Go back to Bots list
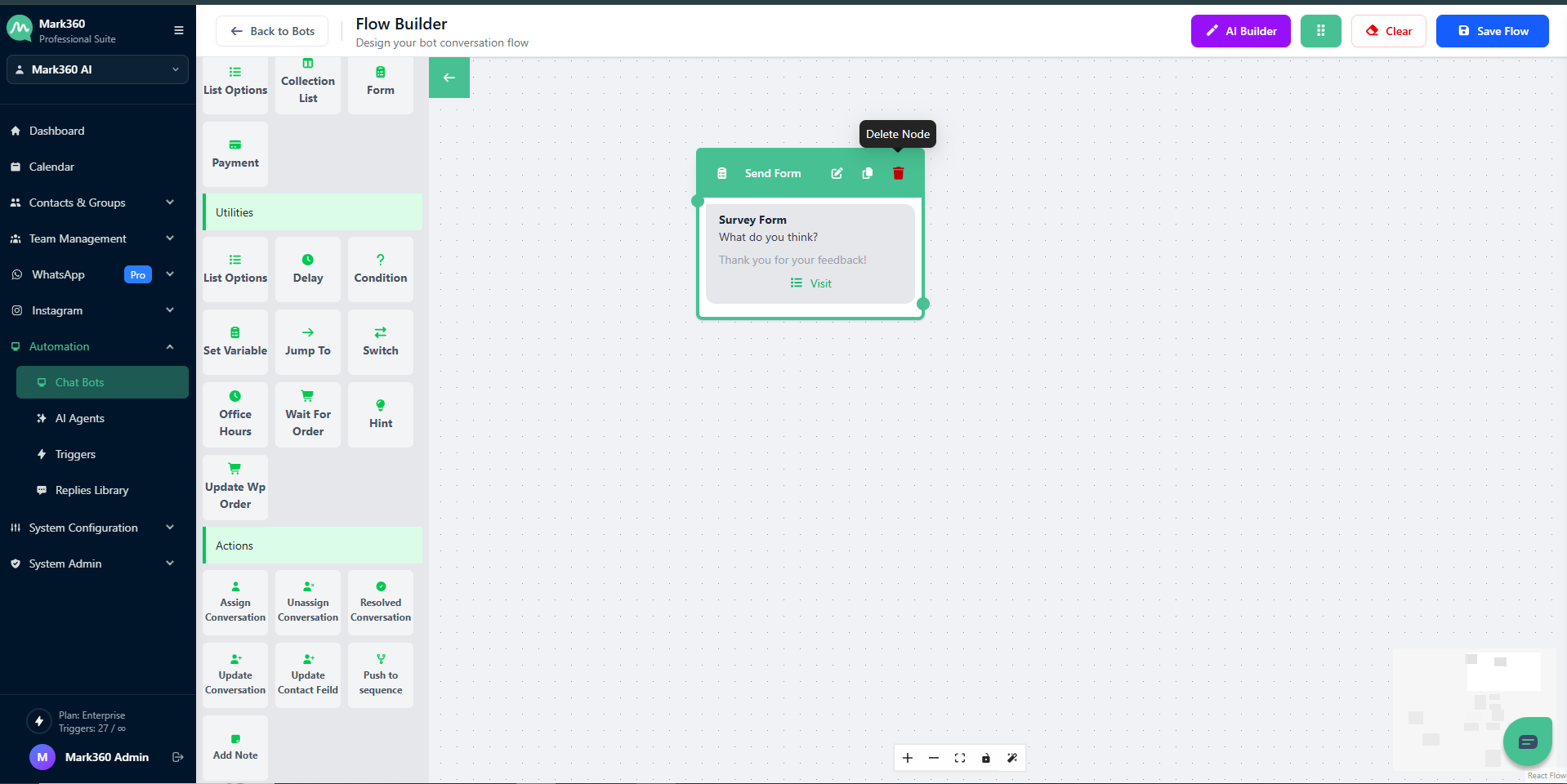This screenshot has width=1567, height=784. click(x=272, y=31)
